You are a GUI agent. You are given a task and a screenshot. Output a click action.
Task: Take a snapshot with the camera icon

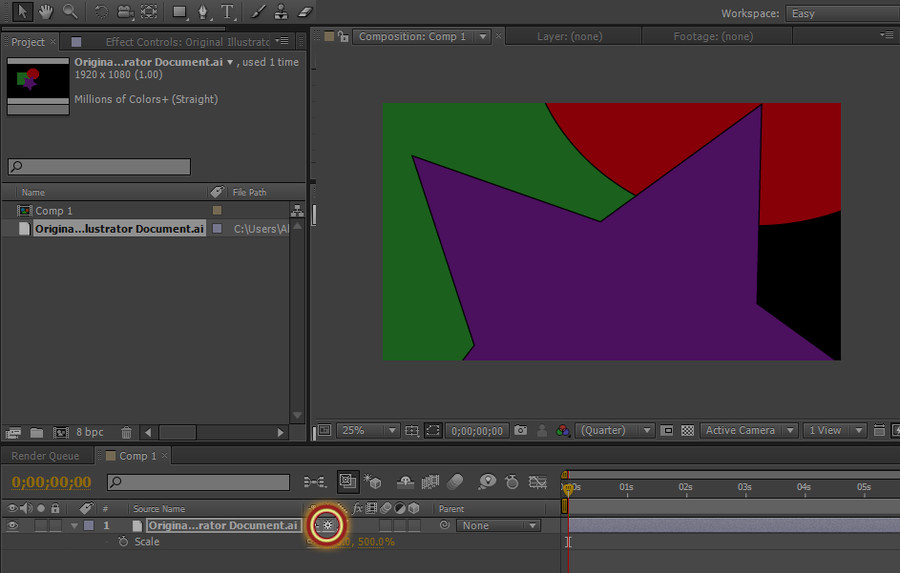pos(520,430)
